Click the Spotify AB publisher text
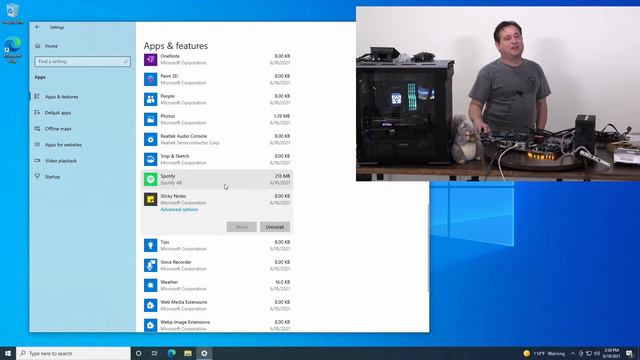 coord(171,183)
